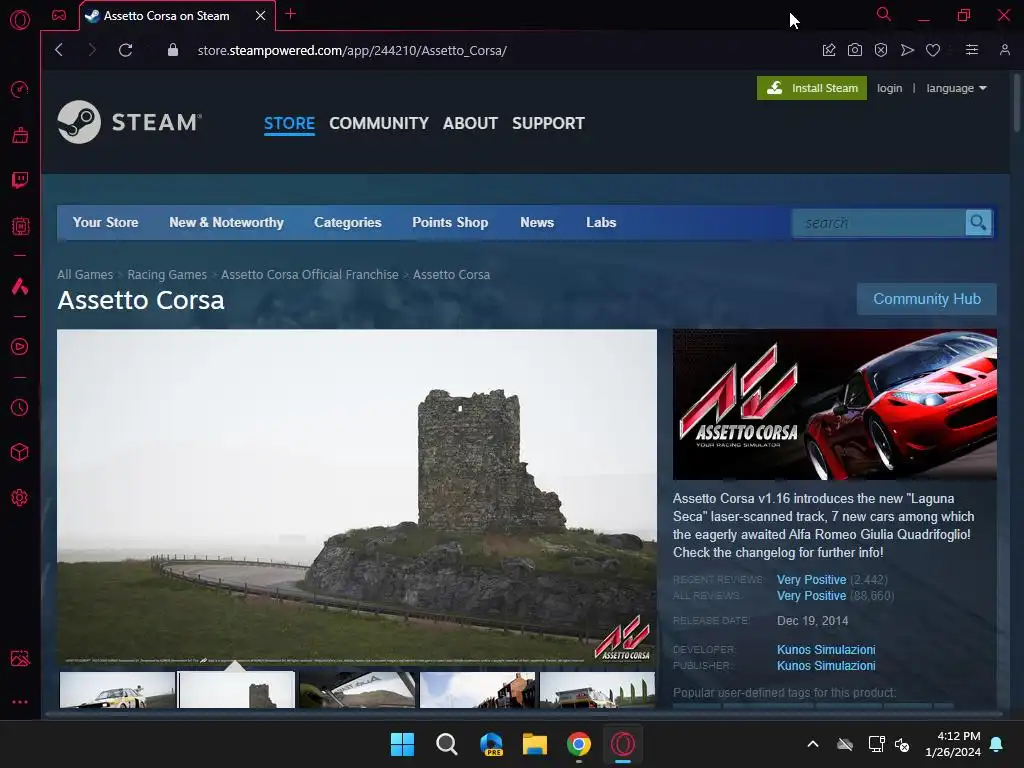1024x768 pixels.
Task: Show hidden system tray icons
Action: coord(813,744)
